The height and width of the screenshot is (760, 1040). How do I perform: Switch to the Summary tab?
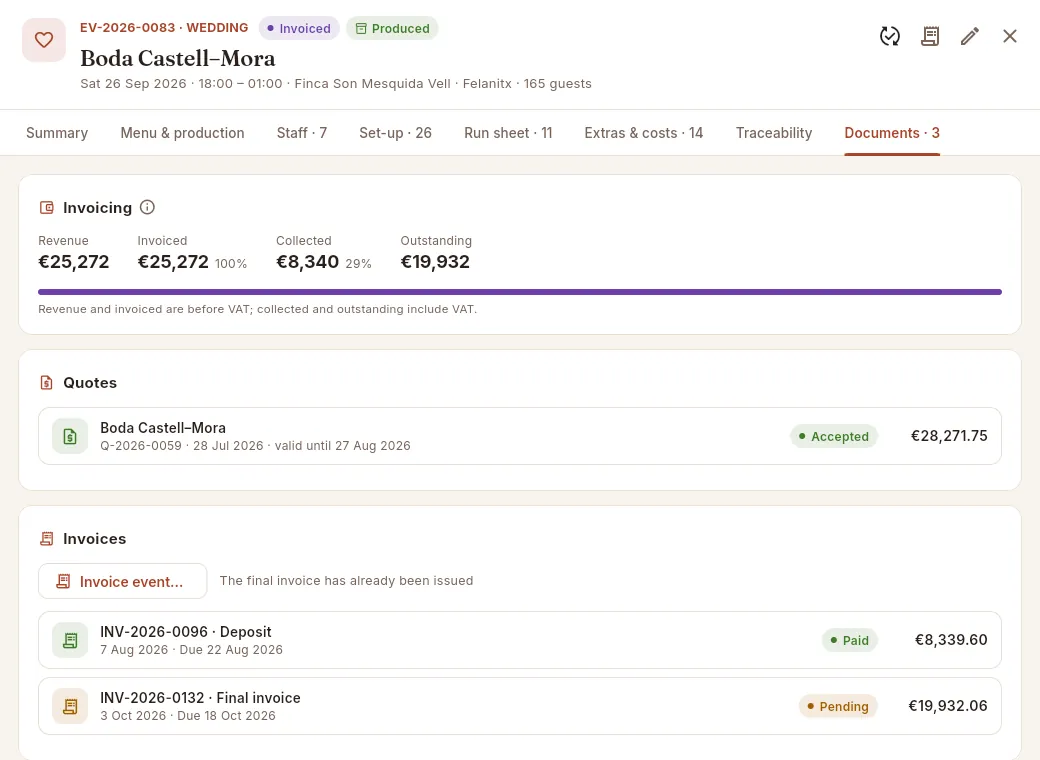pos(57,133)
